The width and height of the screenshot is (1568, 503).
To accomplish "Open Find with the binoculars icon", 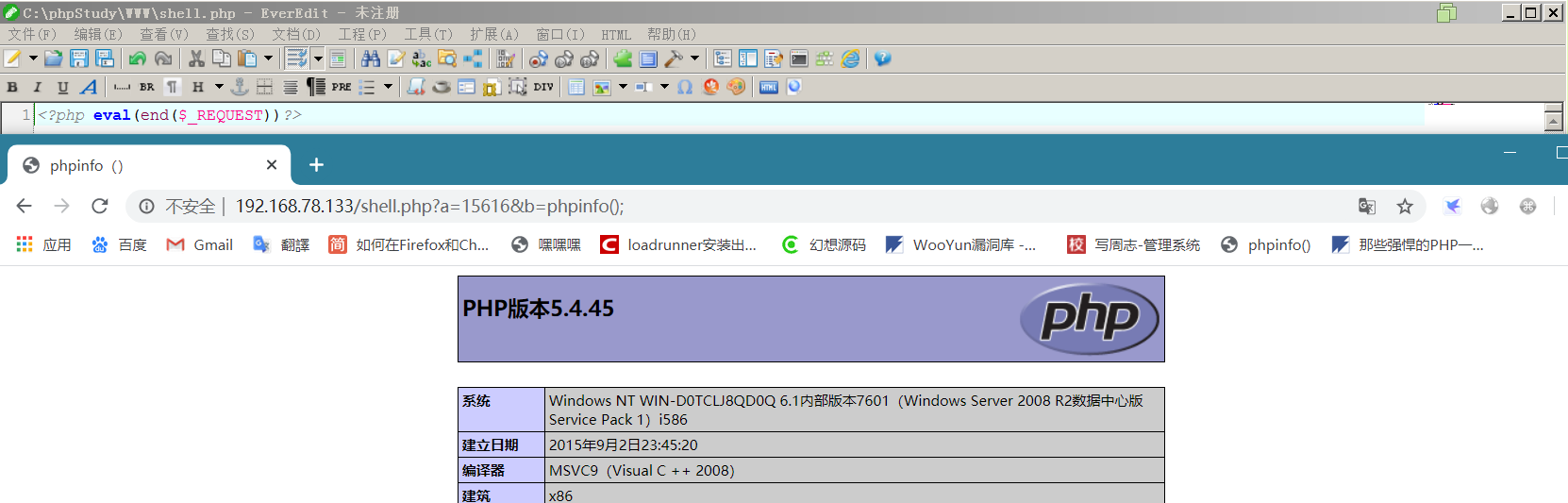I will click(371, 59).
